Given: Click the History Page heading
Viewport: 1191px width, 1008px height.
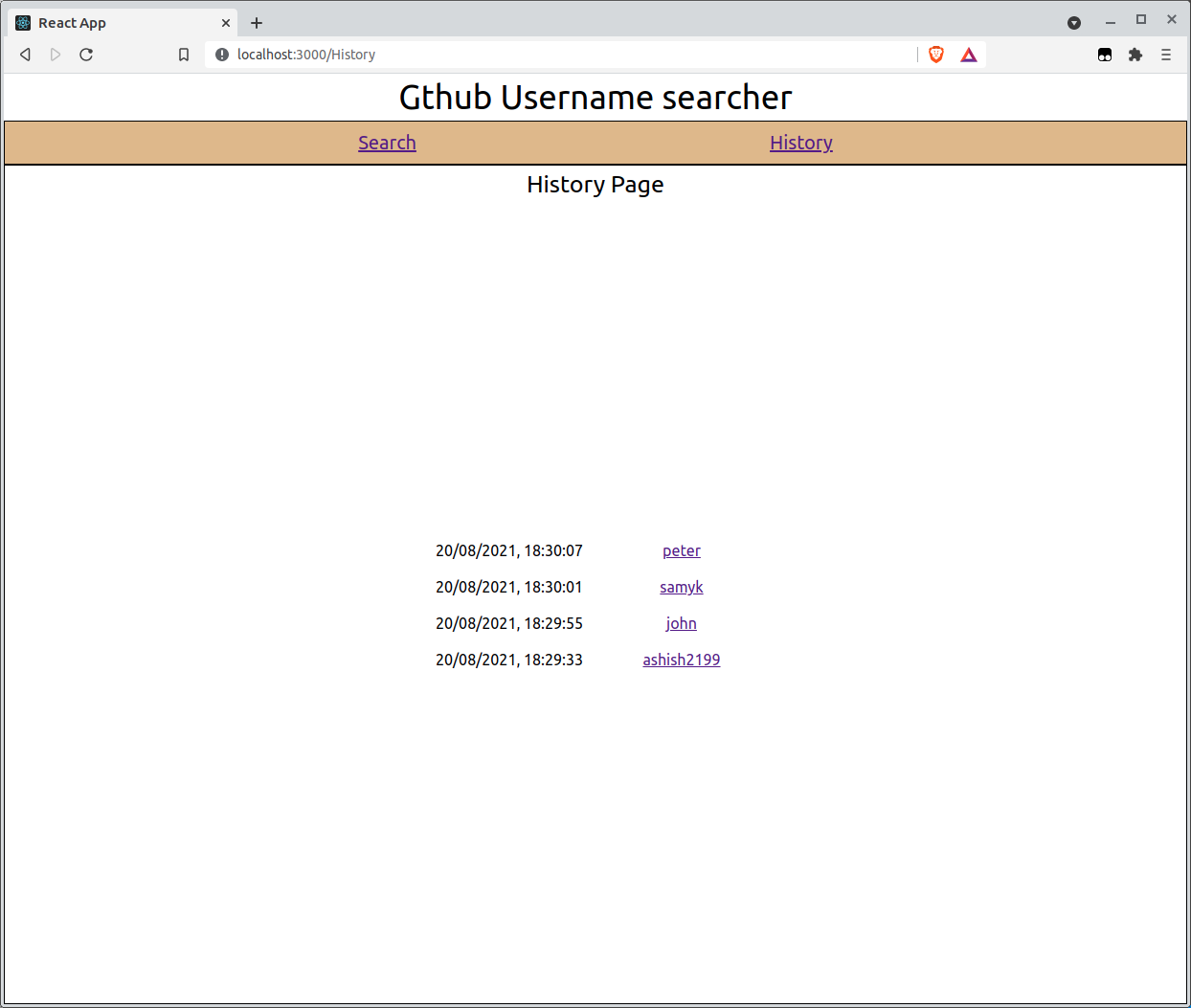Looking at the screenshot, I should point(595,185).
